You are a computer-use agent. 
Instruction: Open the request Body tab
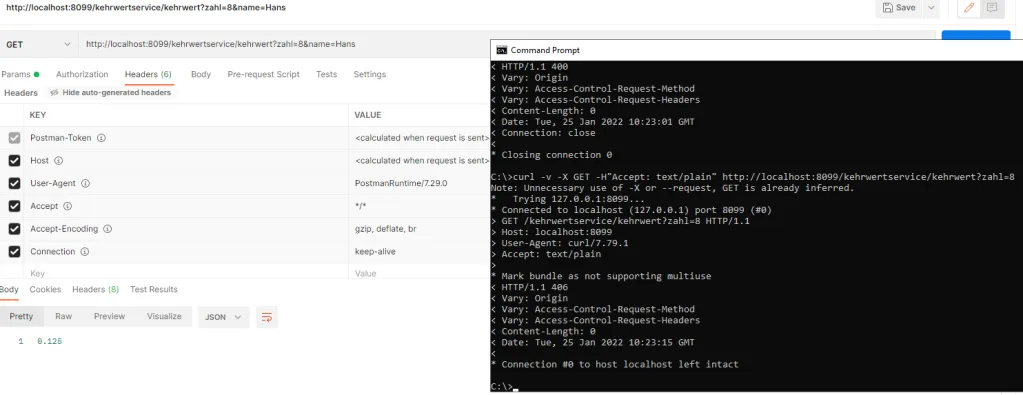pos(201,74)
